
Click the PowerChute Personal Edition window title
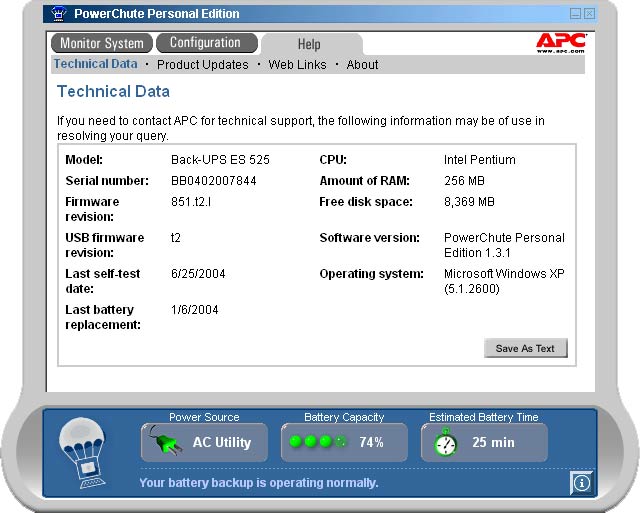coord(157,14)
